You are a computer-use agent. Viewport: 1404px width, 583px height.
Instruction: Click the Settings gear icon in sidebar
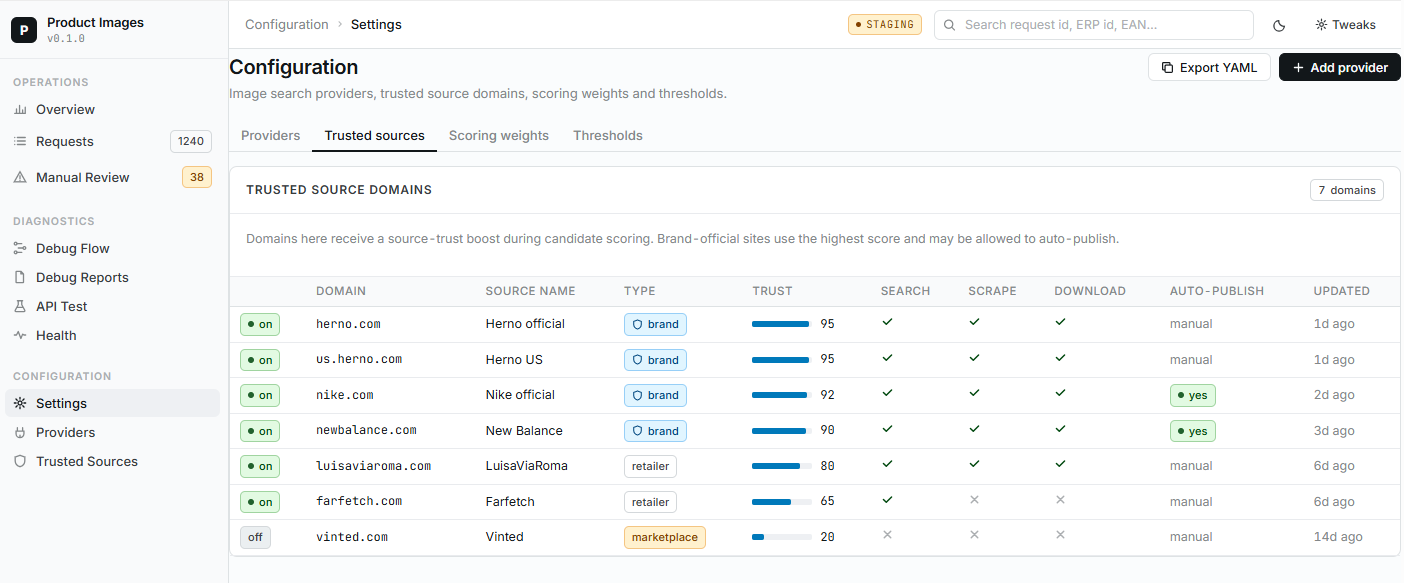coord(20,404)
